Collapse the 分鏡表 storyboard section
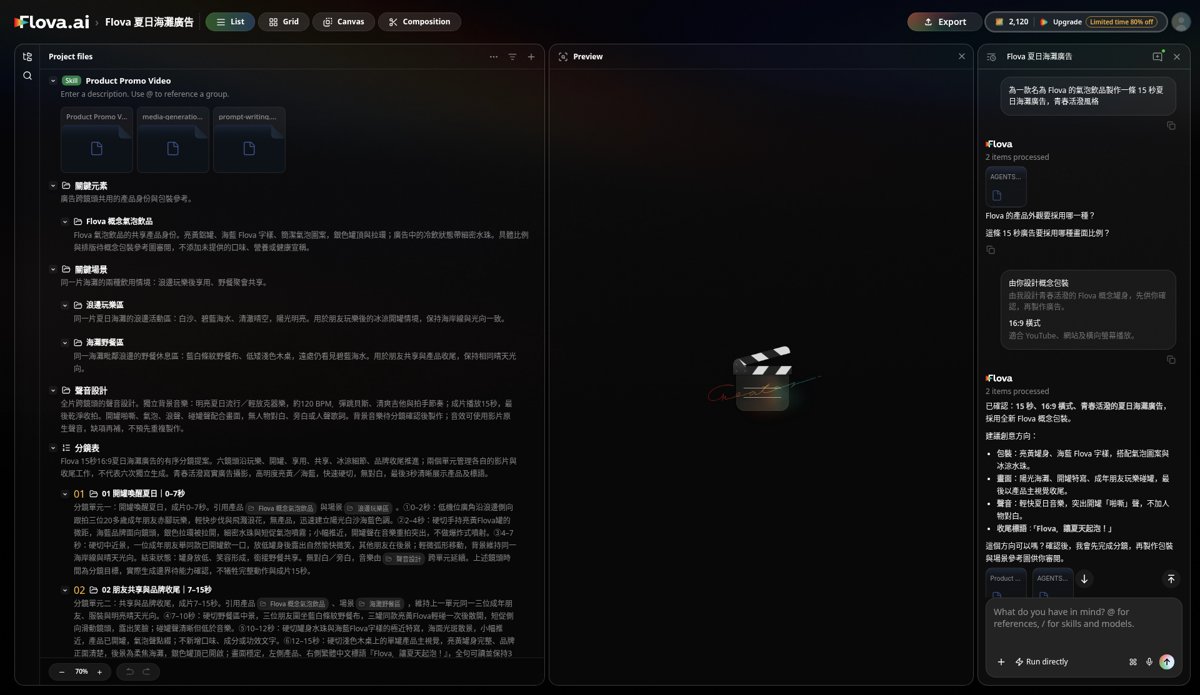Screen dimensions: 1200x695 click(x=53, y=448)
